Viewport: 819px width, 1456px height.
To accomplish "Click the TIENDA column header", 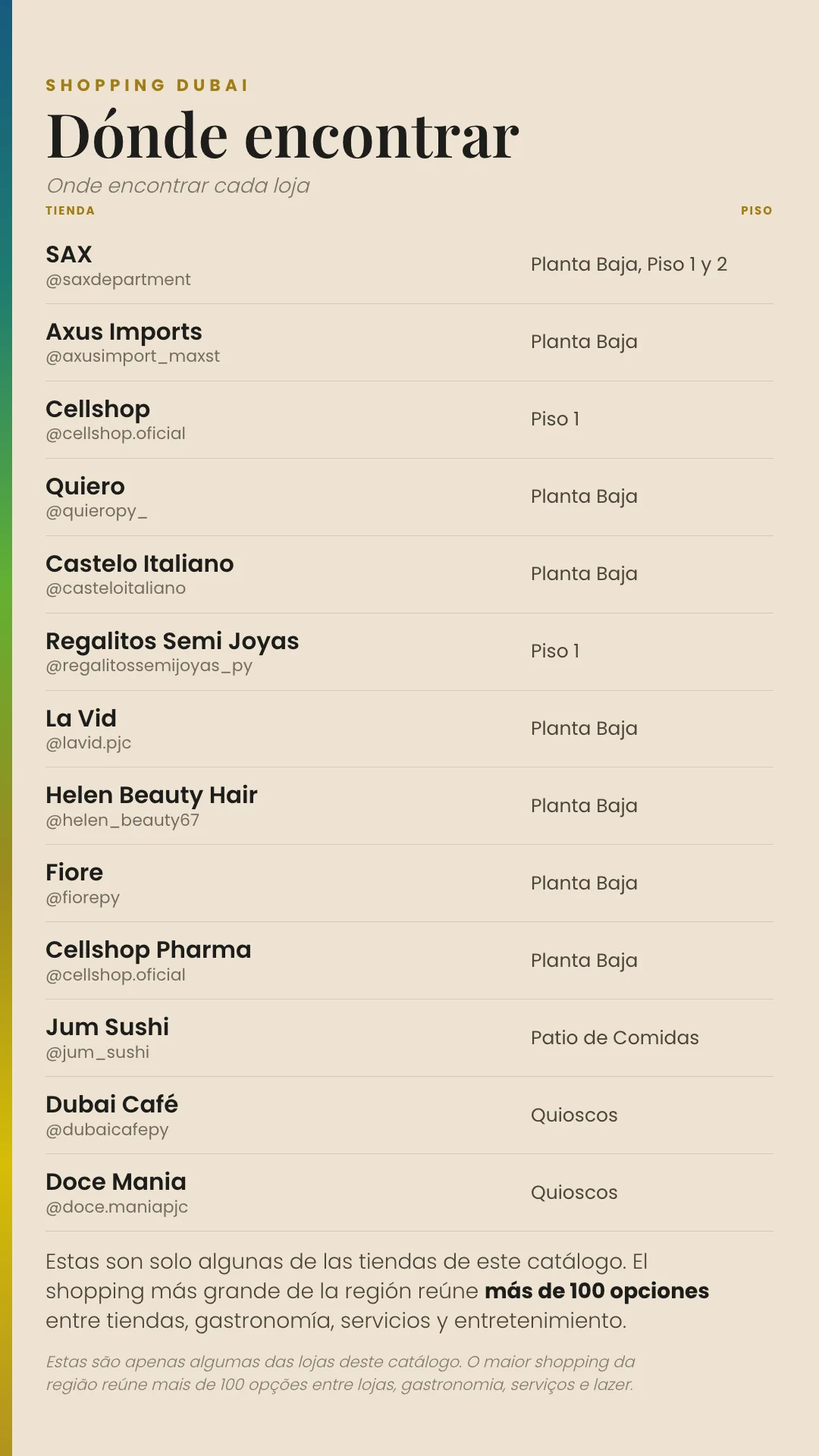I will click(70, 211).
